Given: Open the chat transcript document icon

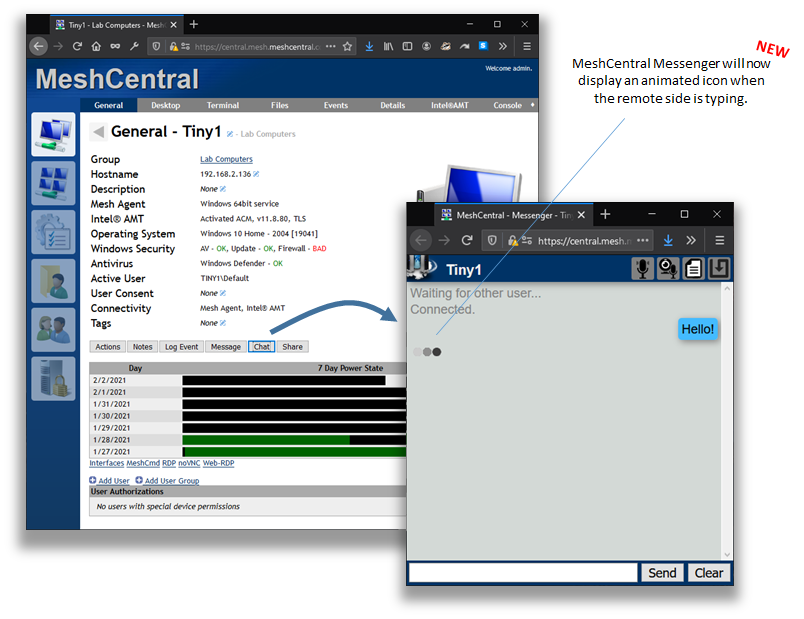Looking at the screenshot, I should pyautogui.click(x=694, y=268).
